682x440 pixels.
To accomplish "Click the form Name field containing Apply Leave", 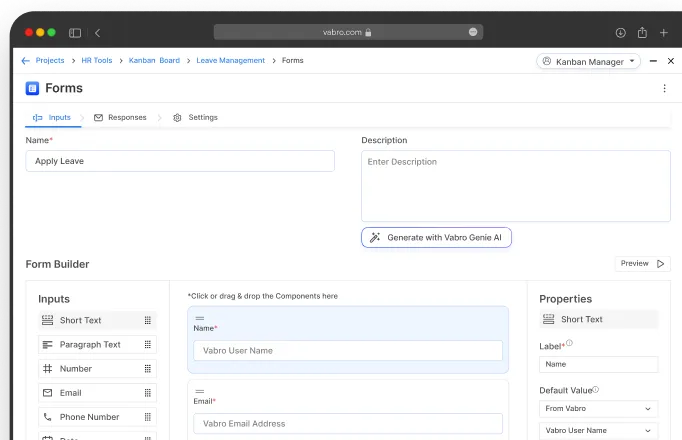I will pos(180,161).
